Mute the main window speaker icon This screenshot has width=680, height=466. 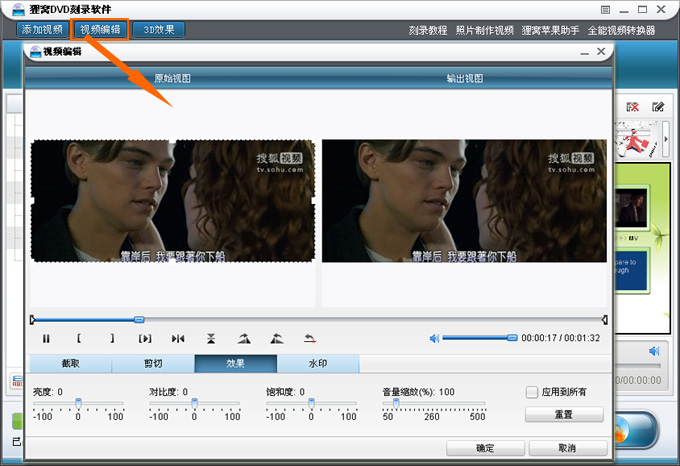(654, 351)
